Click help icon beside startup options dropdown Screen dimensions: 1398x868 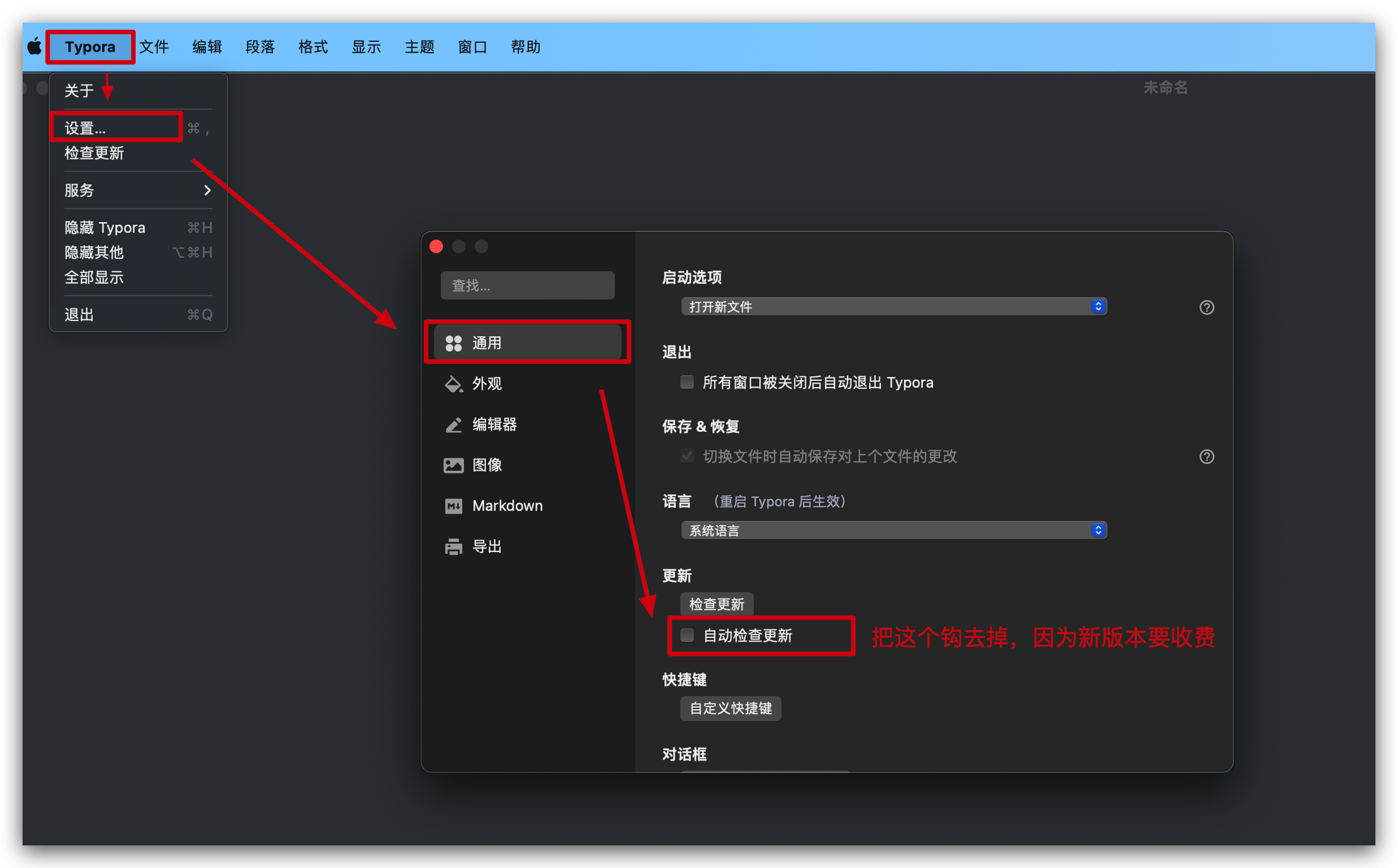point(1206,307)
